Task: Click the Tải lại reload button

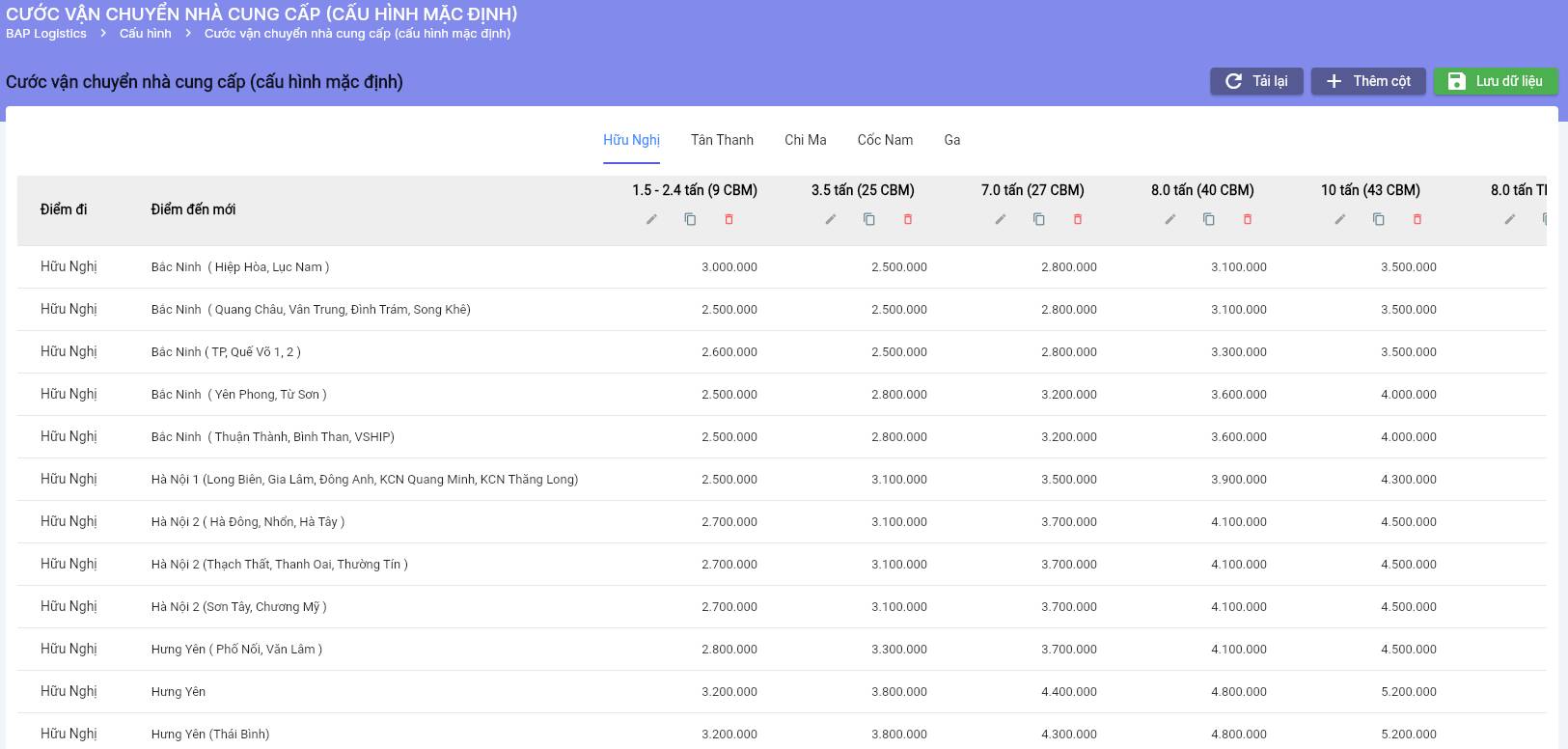Action: pos(1256,81)
